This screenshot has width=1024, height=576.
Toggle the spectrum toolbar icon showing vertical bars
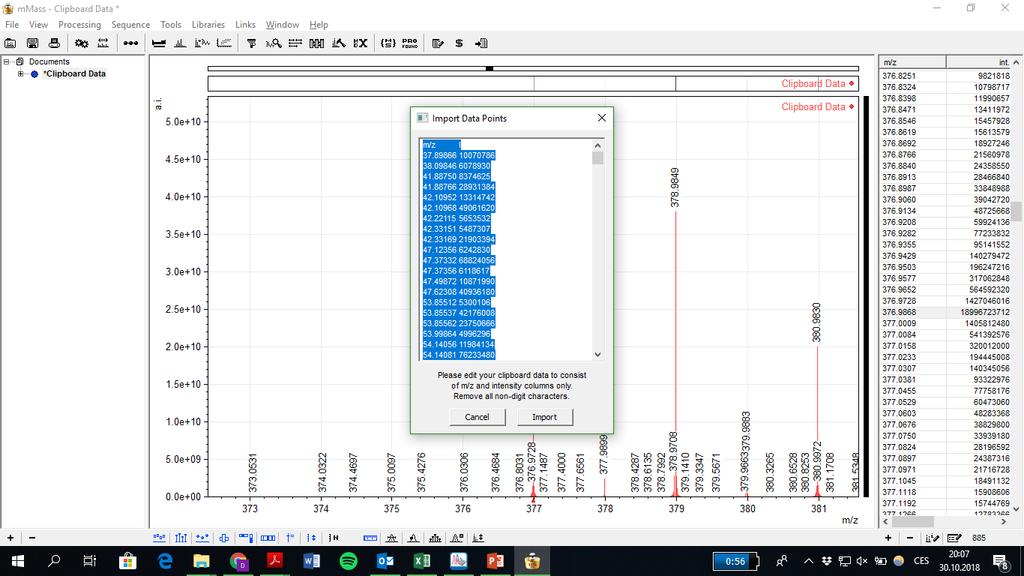(181, 537)
